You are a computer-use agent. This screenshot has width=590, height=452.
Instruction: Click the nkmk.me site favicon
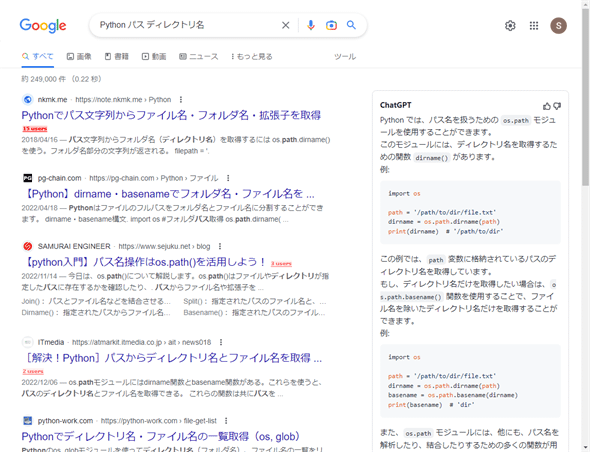pos(27,100)
